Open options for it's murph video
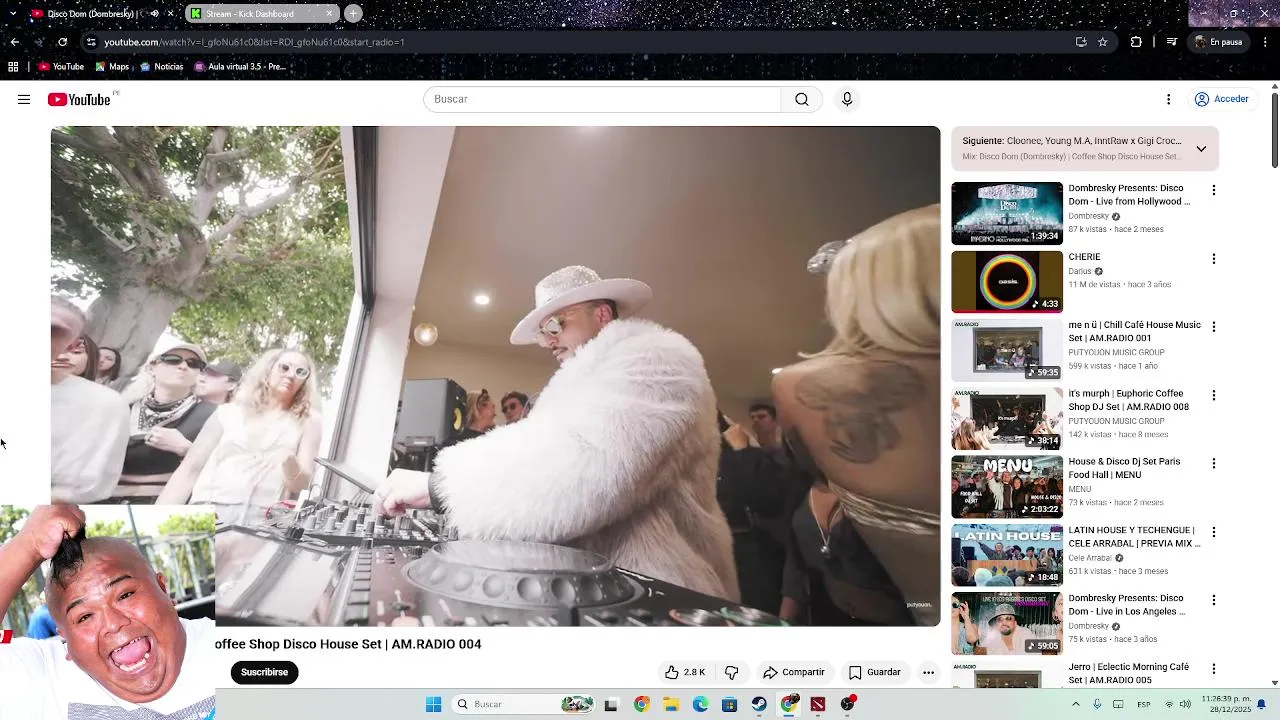Viewport: 1280px width, 720px height. pos(1214,395)
